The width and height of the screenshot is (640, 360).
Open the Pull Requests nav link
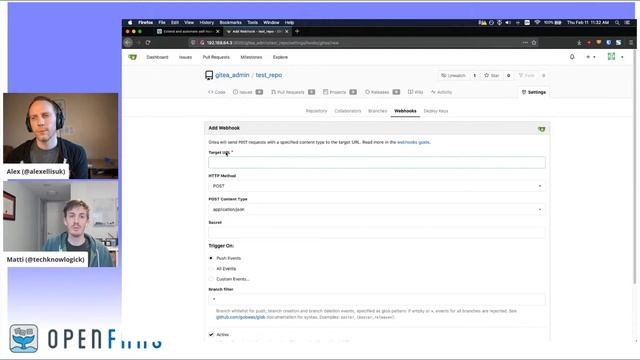click(x=216, y=57)
